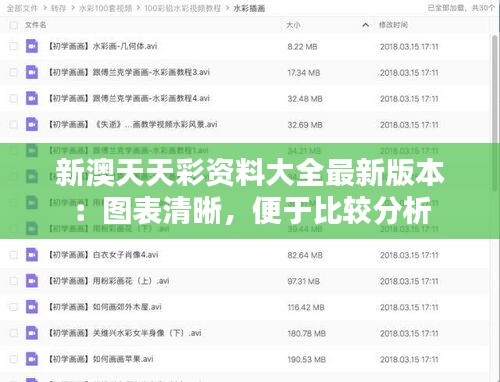
Task: Open 水彩100套视频 breadcrumb folder
Action: (x=105, y=8)
